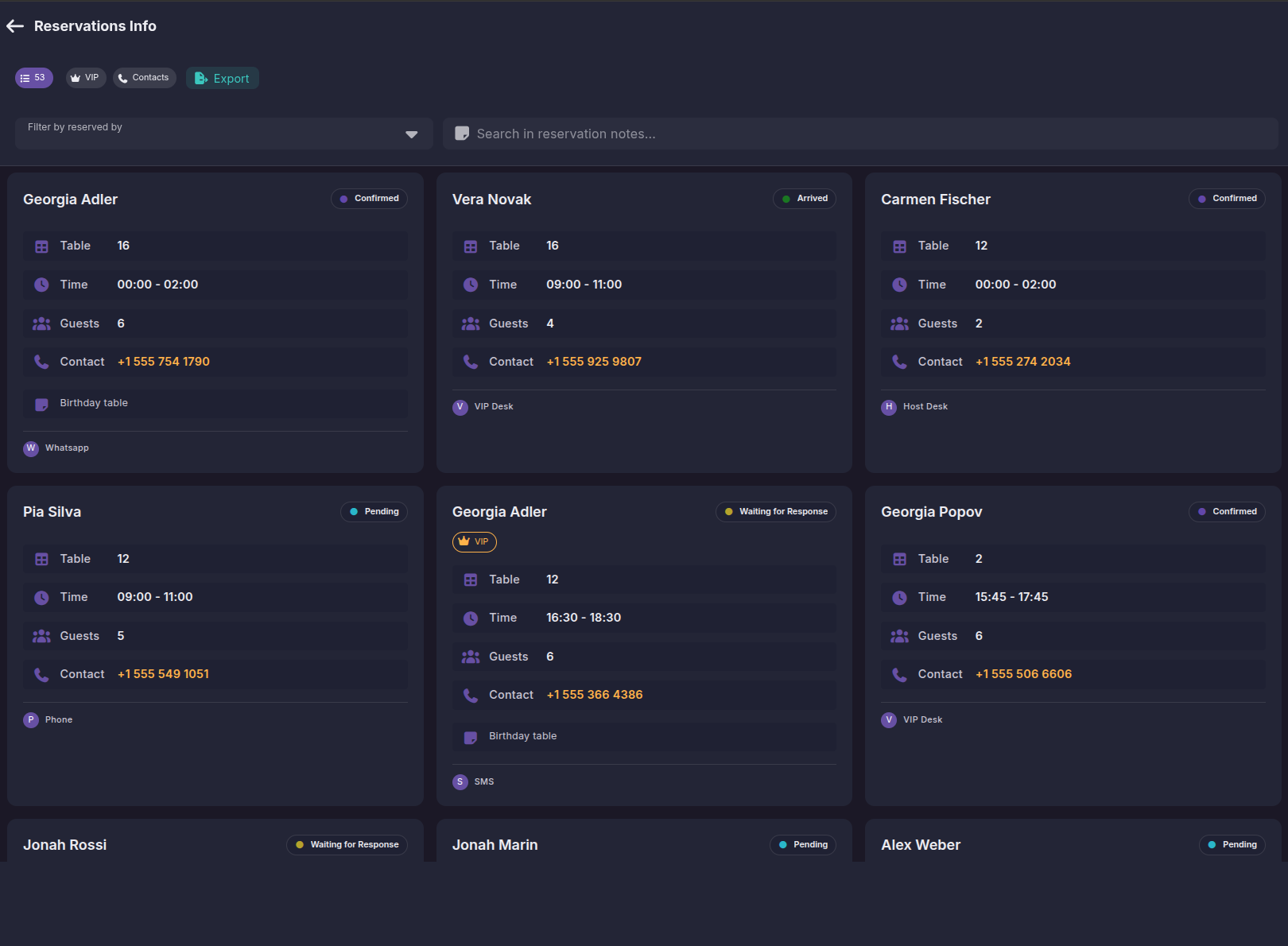Select the VIP Desk icon on Vera Novak's card

pyautogui.click(x=460, y=406)
